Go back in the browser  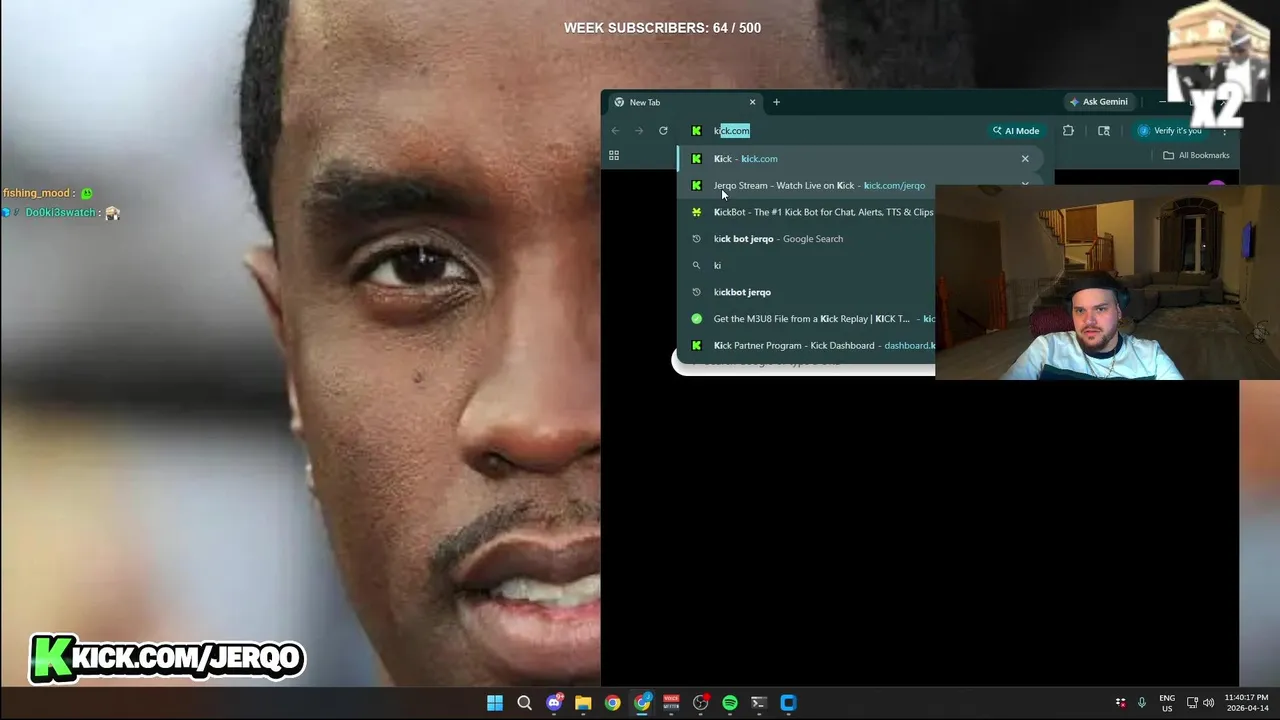click(615, 131)
